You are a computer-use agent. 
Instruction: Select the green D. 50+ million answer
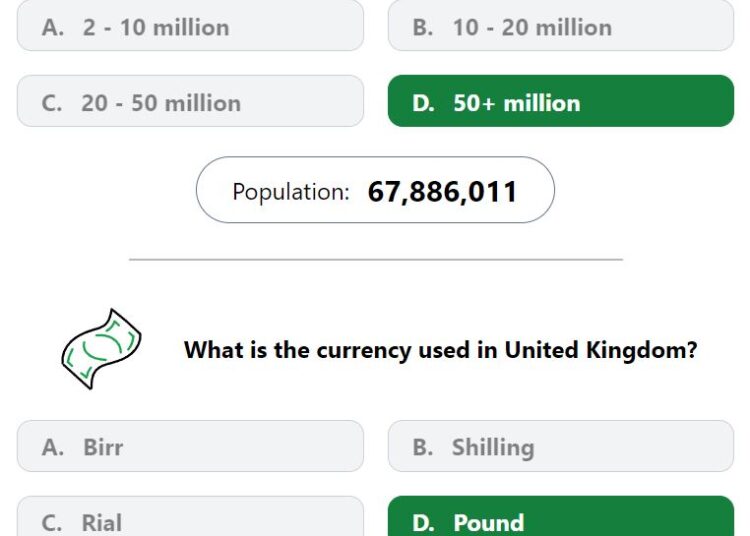(561, 101)
